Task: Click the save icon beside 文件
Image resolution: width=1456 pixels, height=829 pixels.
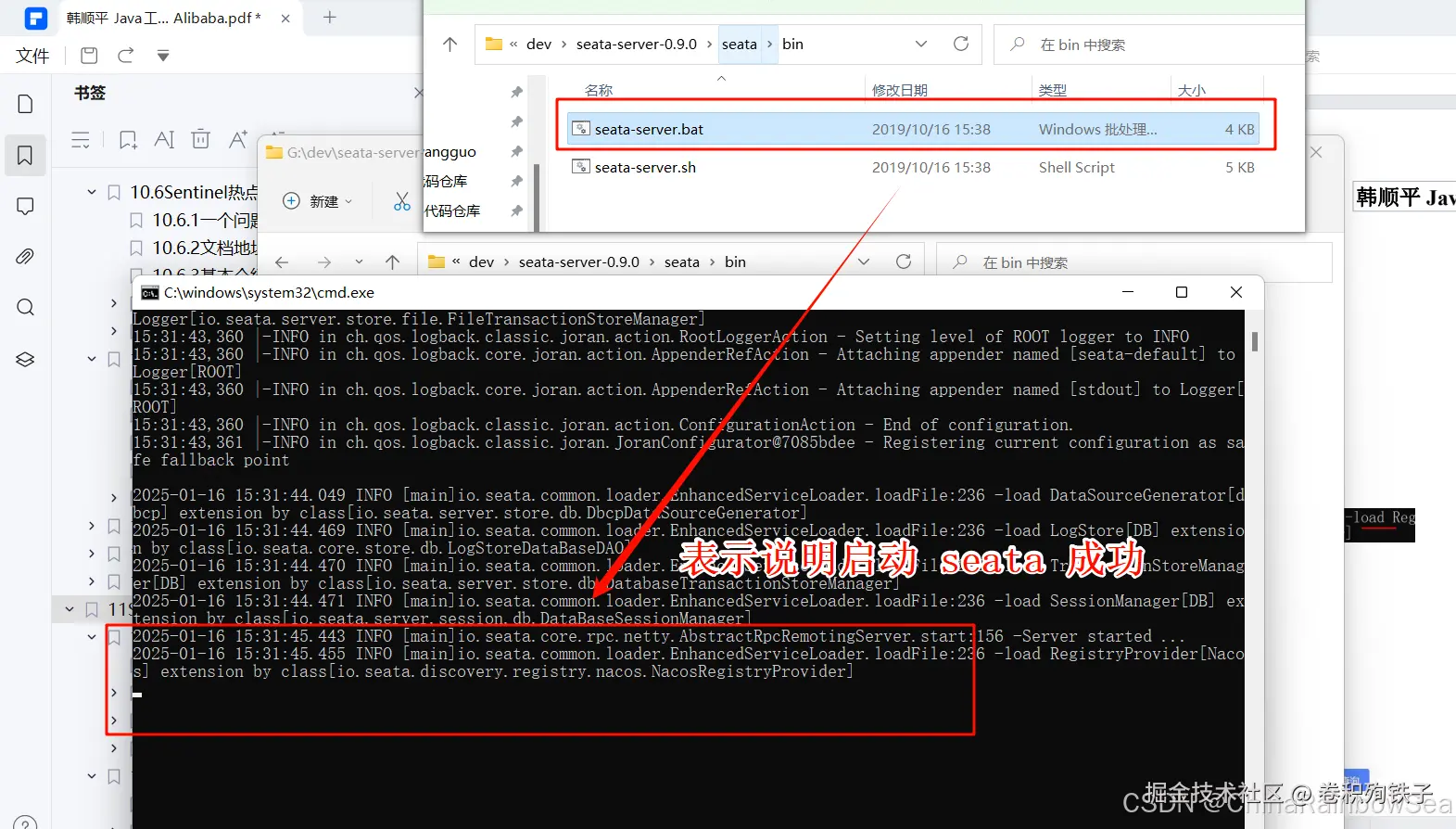Action: pyautogui.click(x=89, y=56)
